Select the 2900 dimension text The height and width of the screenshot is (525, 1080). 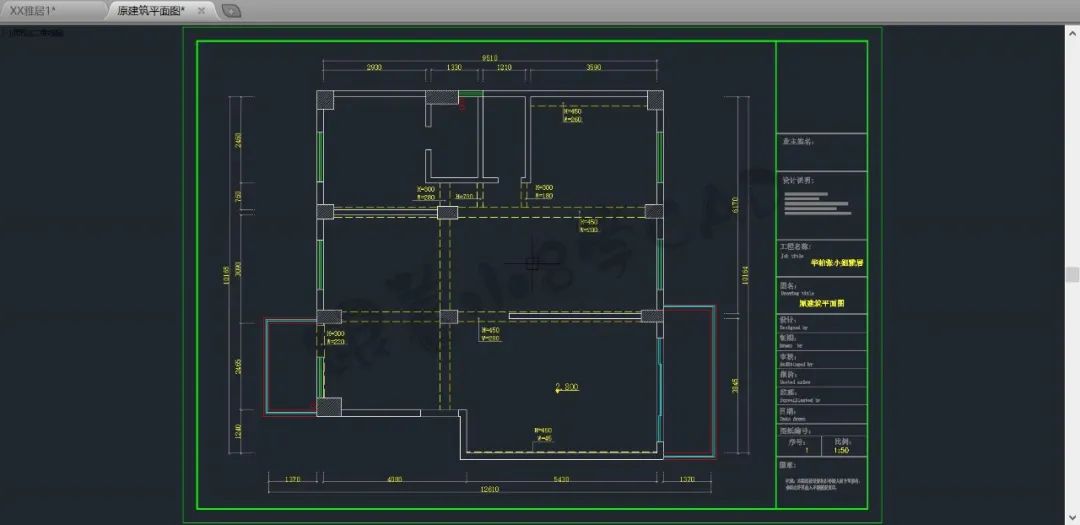(373, 68)
